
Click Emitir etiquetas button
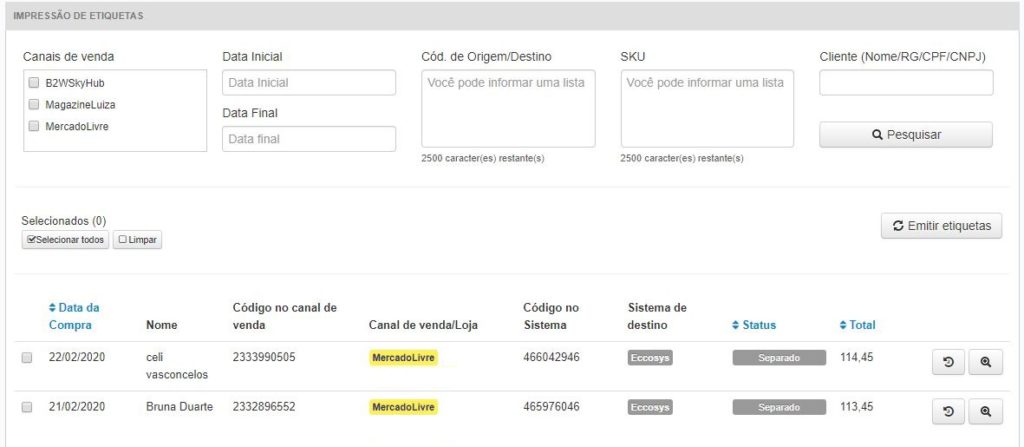[x=940, y=226]
